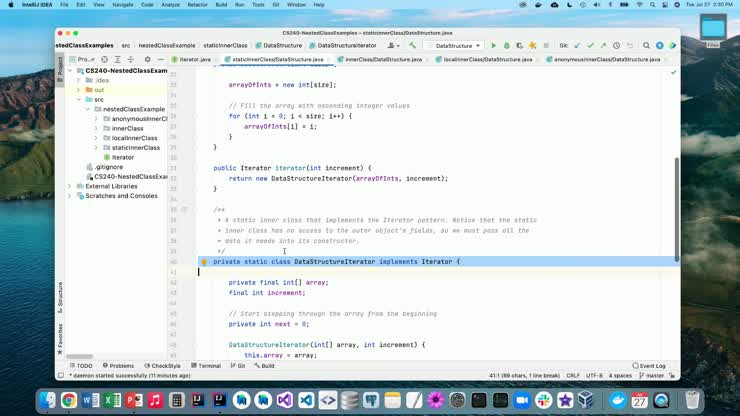Show Git history clock icon
740x416 pixels.
point(616,46)
